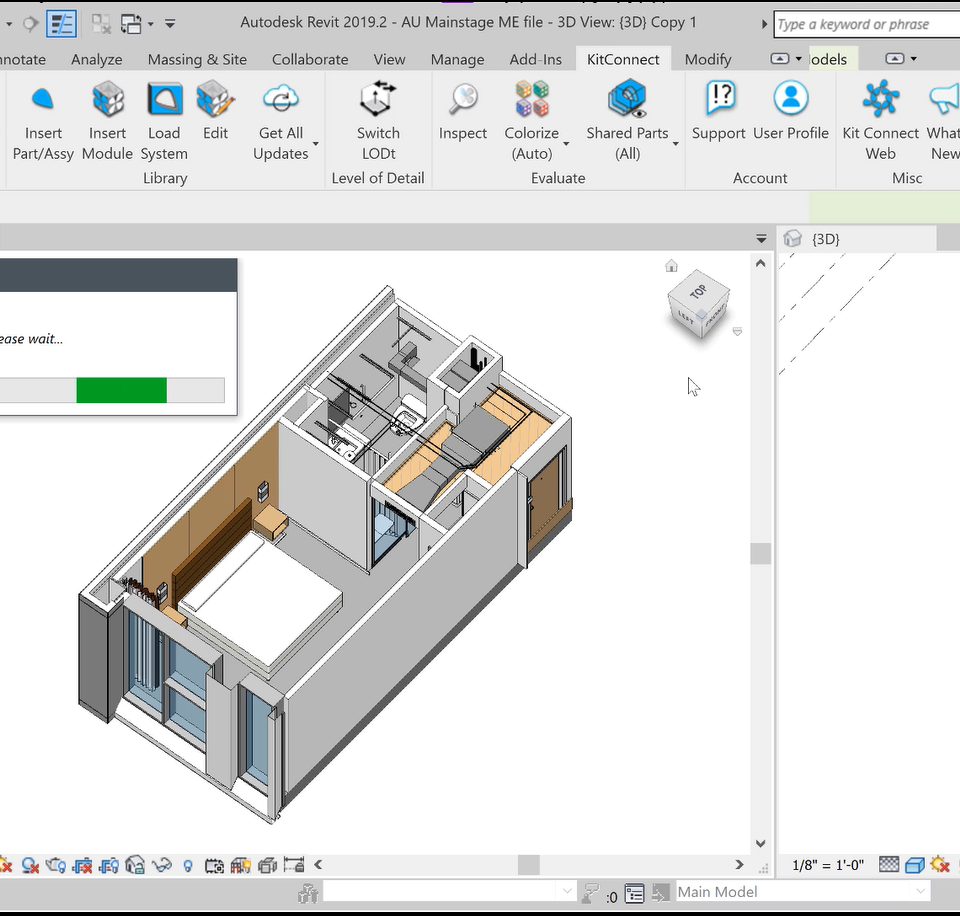960x916 pixels.
Task: Select the KitConnect ribbon tab
Action: [623, 59]
